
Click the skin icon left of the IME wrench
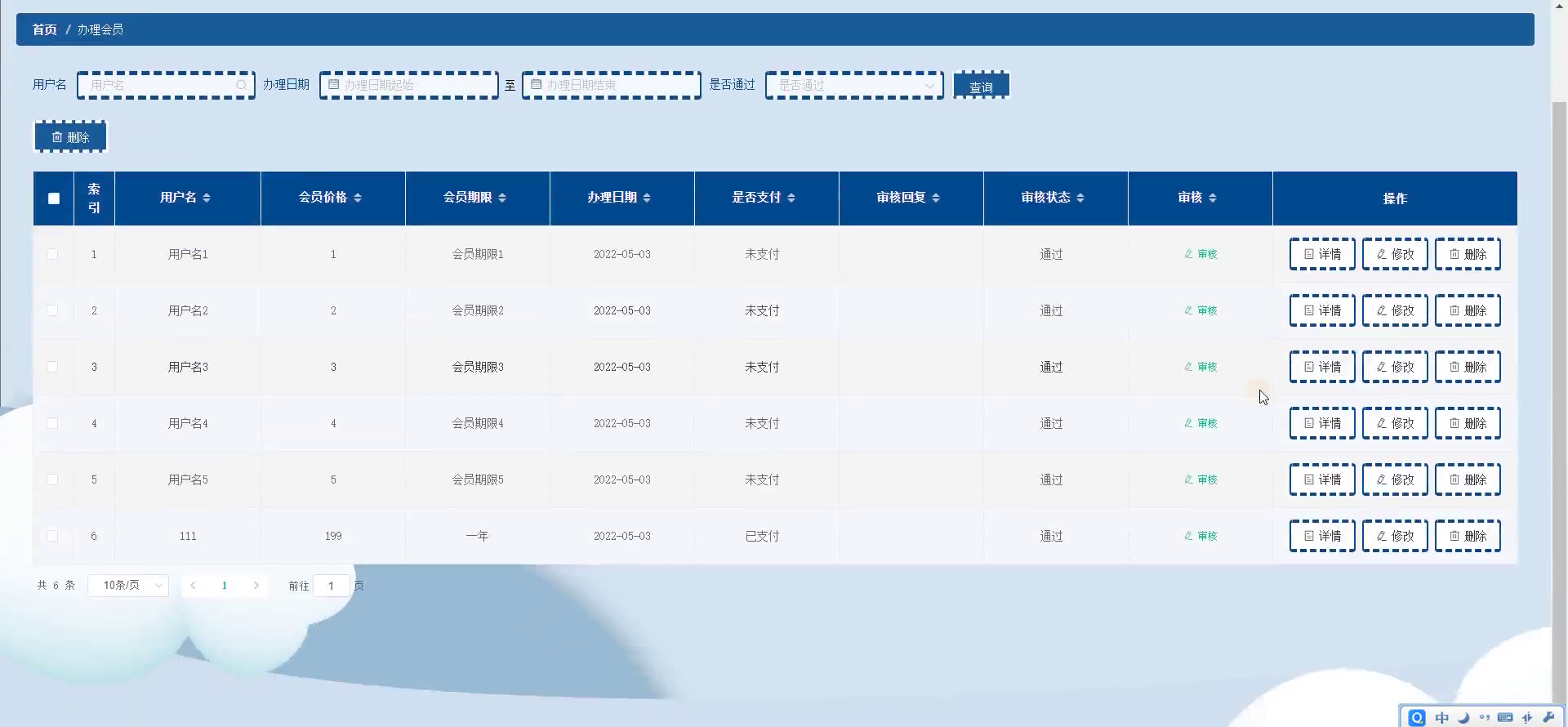1527,717
